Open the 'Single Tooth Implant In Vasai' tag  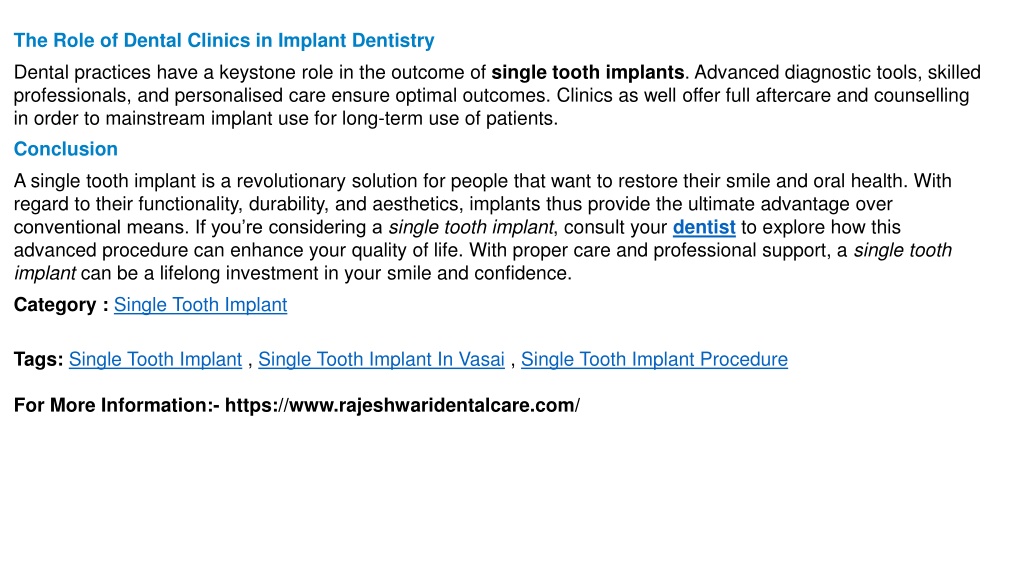coord(381,359)
